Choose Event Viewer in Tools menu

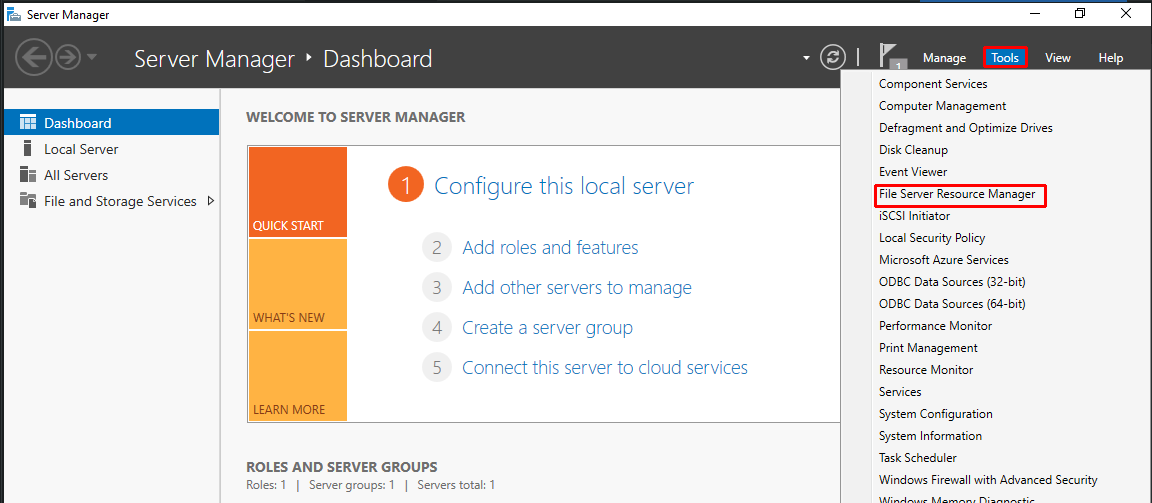pyautogui.click(x=913, y=172)
